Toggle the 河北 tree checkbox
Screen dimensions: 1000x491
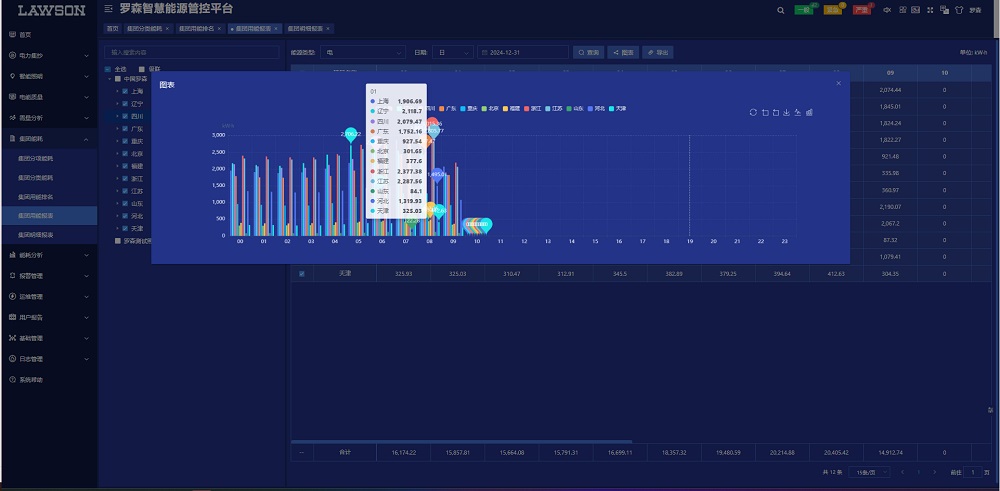[126, 216]
